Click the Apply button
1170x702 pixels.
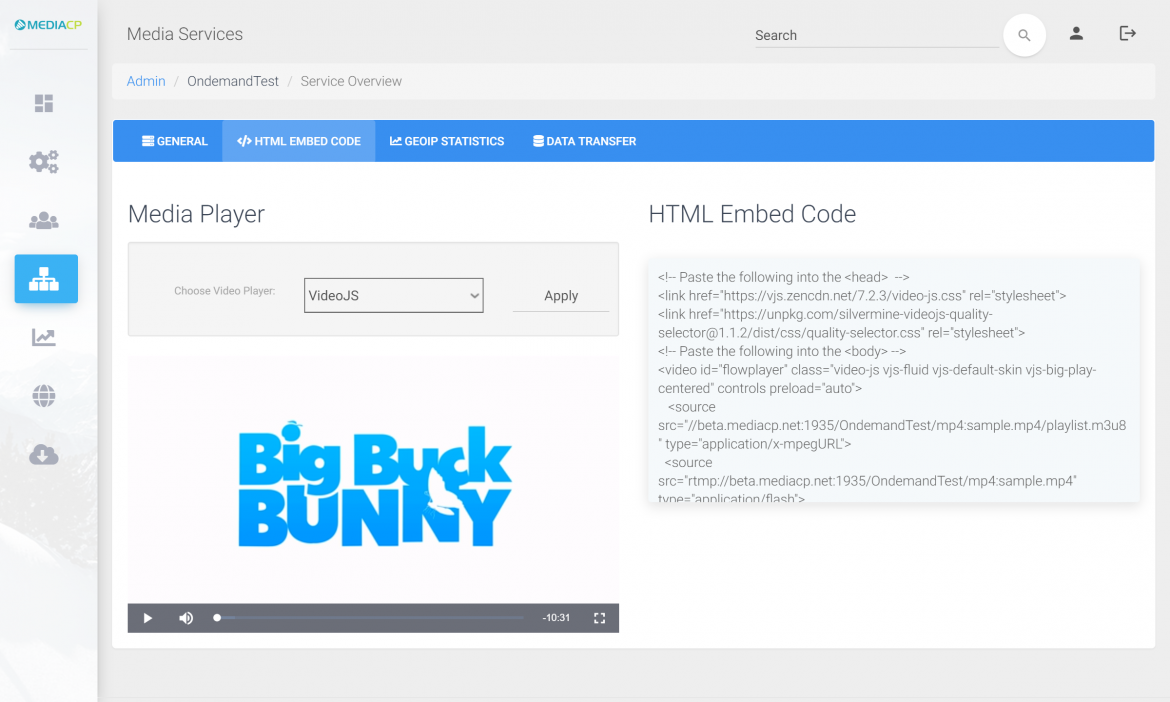tap(561, 296)
